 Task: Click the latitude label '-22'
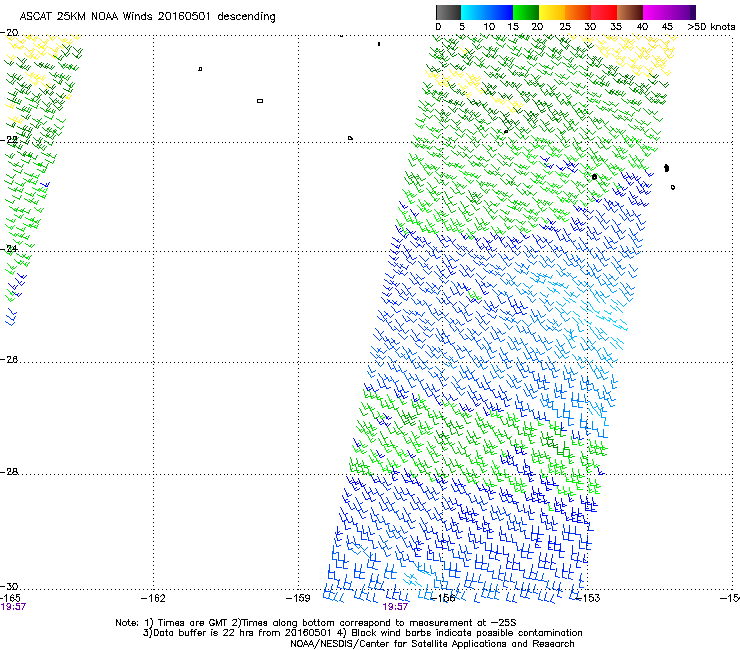point(10,140)
